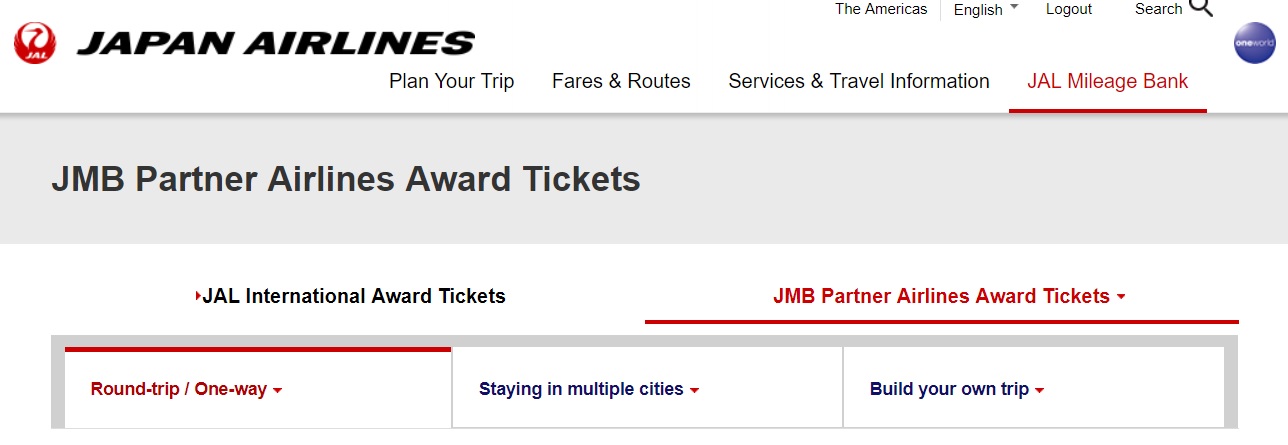Click the JAL red crane logo
This screenshot has height=445, width=1288.
(x=35, y=44)
